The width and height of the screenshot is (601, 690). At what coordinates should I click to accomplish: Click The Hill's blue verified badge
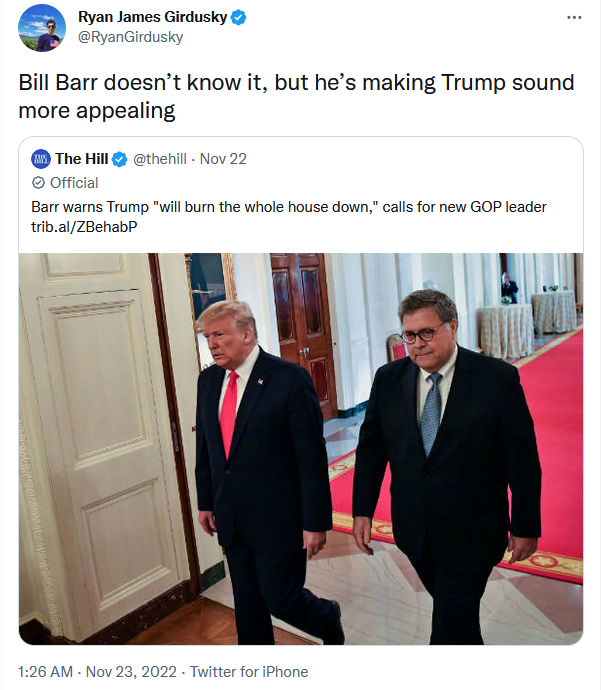[x=119, y=159]
